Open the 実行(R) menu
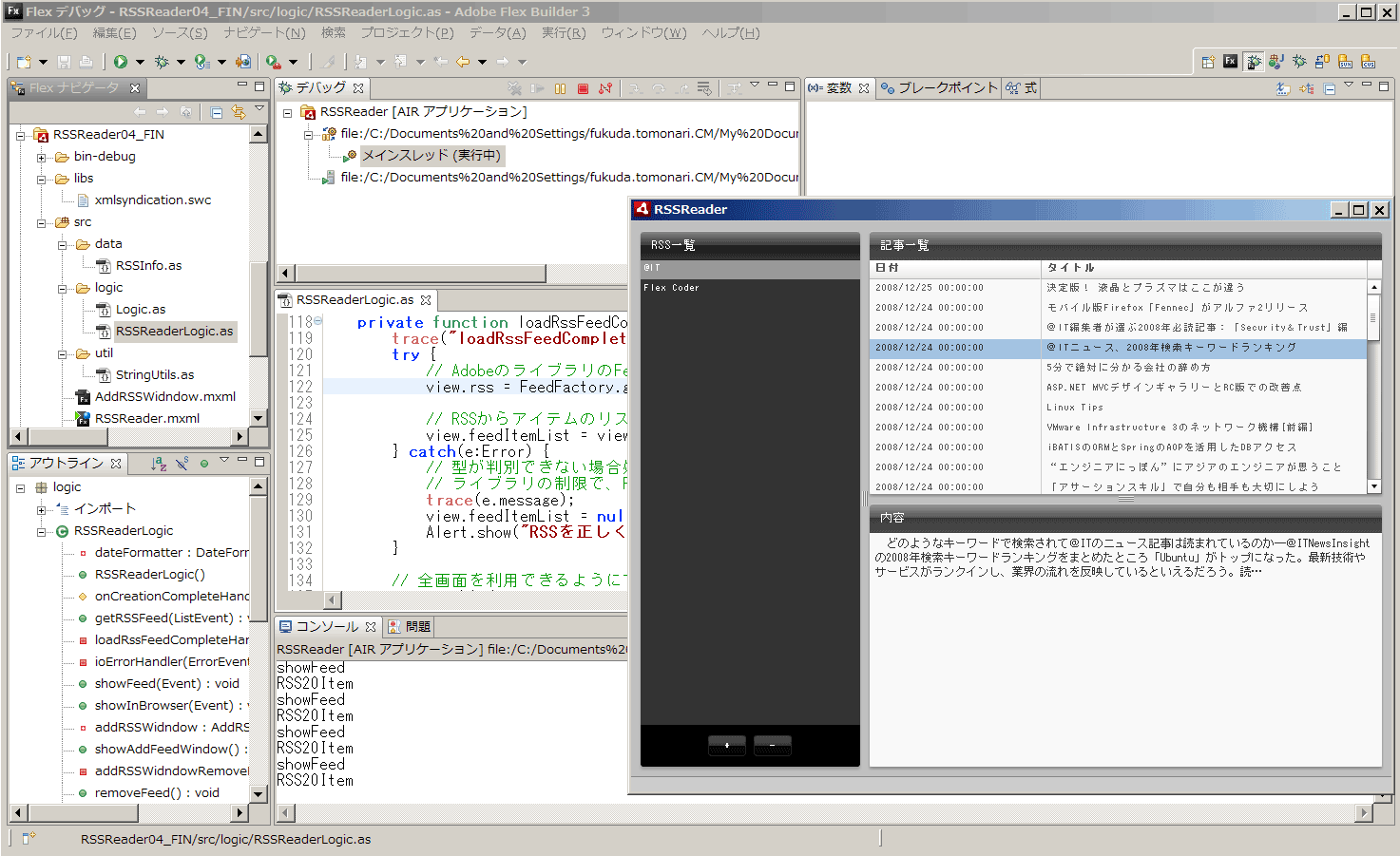This screenshot has width=1400, height=856. click(x=564, y=33)
